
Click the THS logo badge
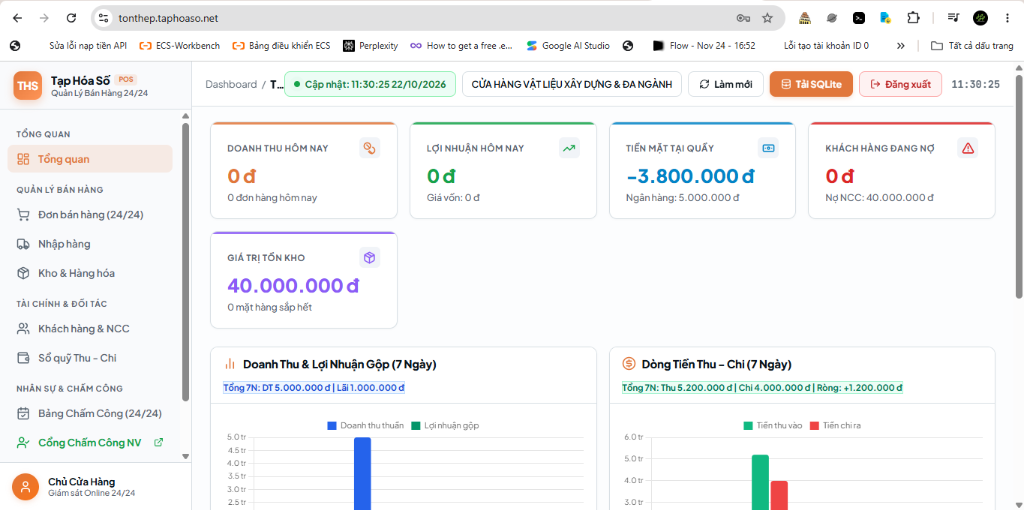pyautogui.click(x=27, y=86)
